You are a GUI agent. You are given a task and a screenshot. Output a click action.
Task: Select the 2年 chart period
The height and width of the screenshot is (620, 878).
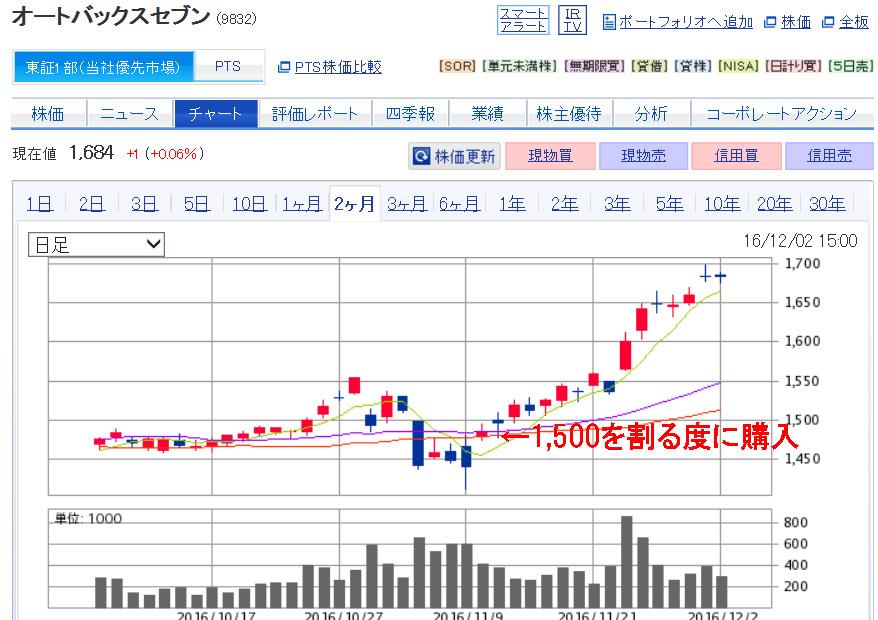pos(564,204)
